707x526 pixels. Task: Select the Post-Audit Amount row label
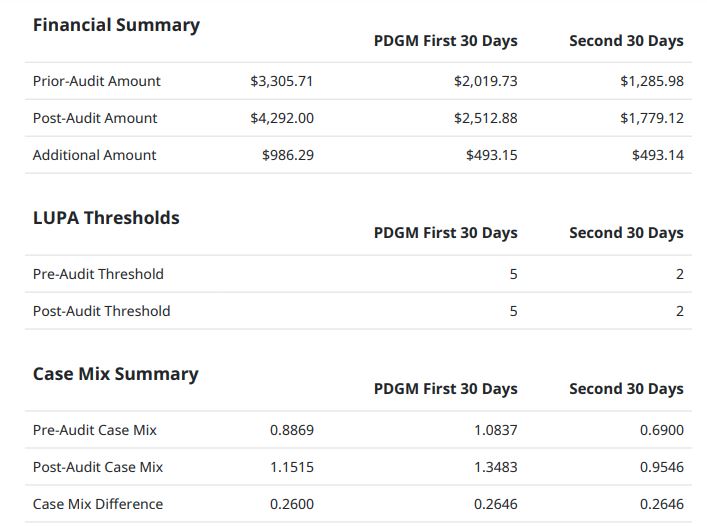pos(95,118)
